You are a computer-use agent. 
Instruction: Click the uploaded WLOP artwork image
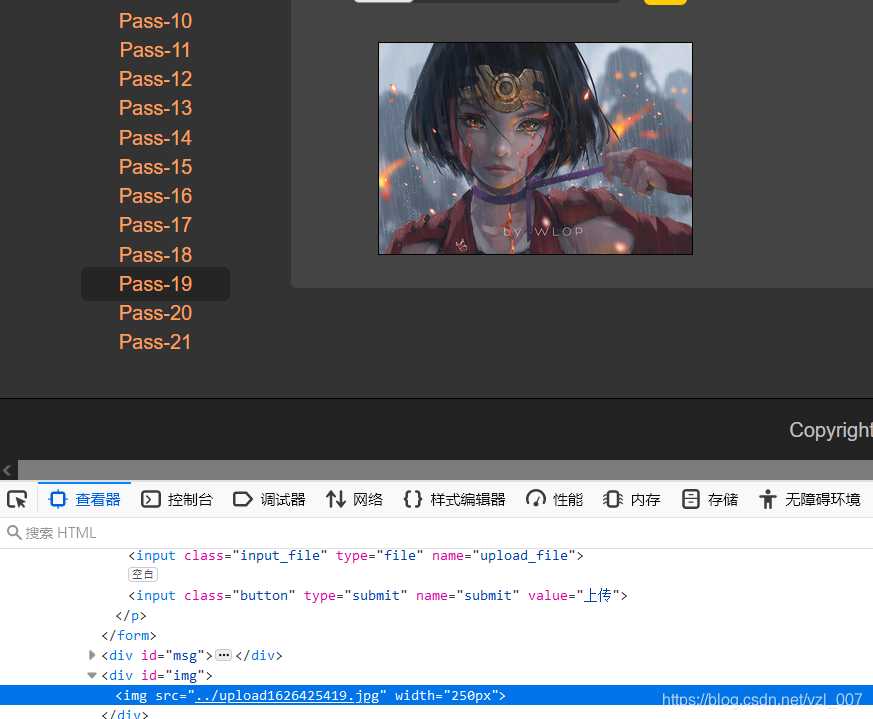click(x=536, y=148)
